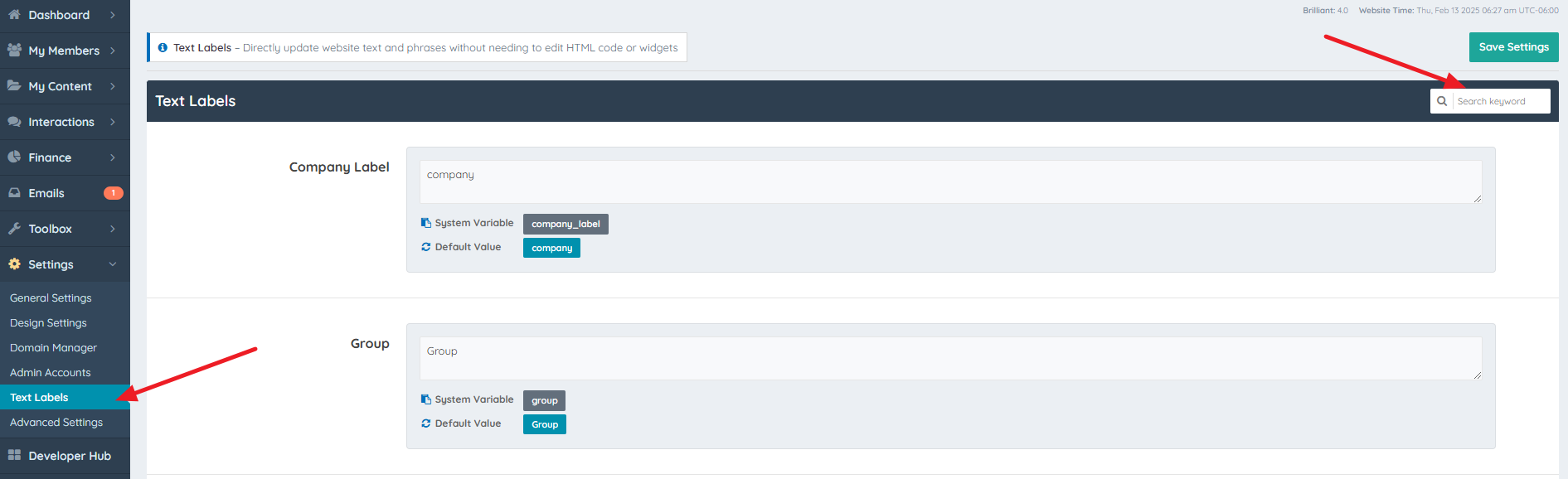
Task: Click the My Content folder icon
Action: pyautogui.click(x=14, y=85)
